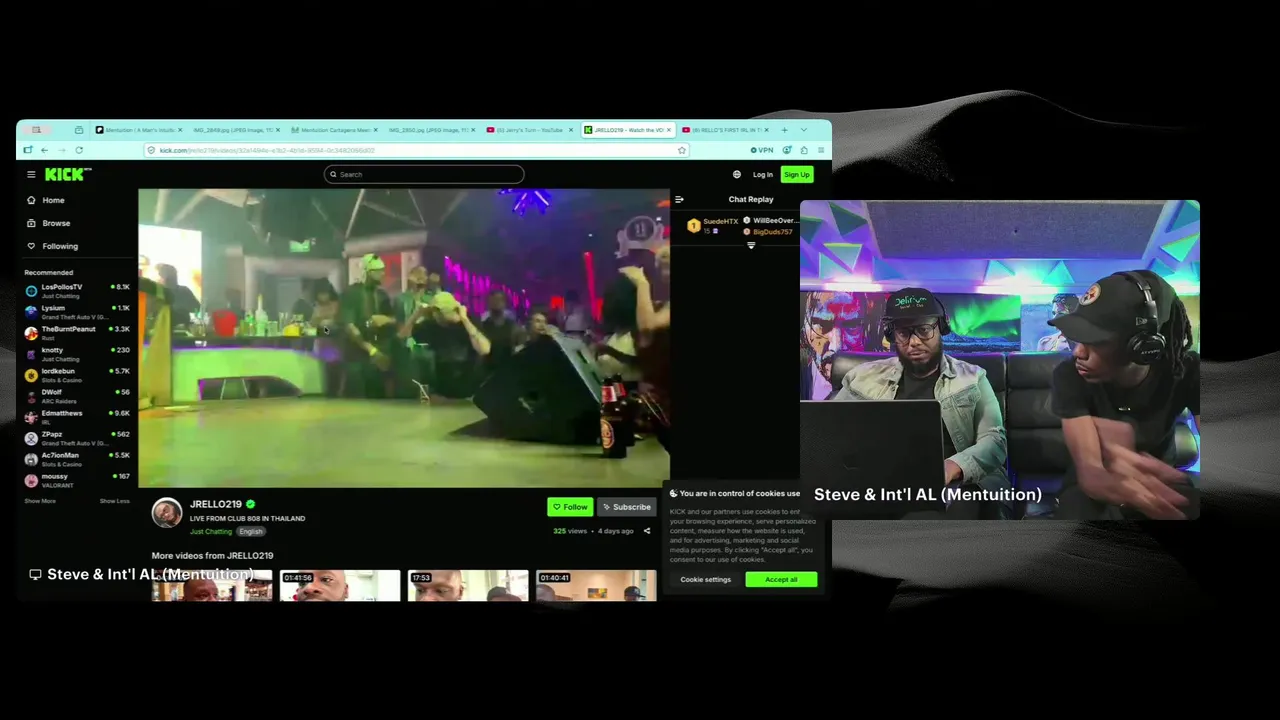Toggle the browser VPN indicator

pos(762,150)
